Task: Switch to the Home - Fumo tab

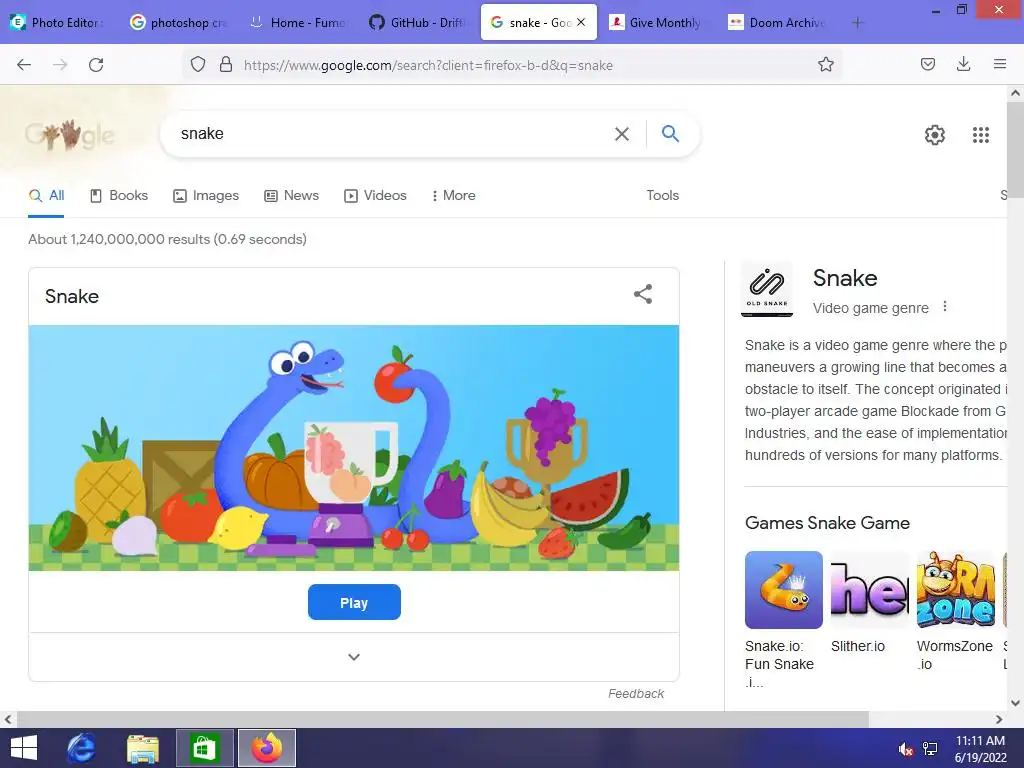Action: 298,23
